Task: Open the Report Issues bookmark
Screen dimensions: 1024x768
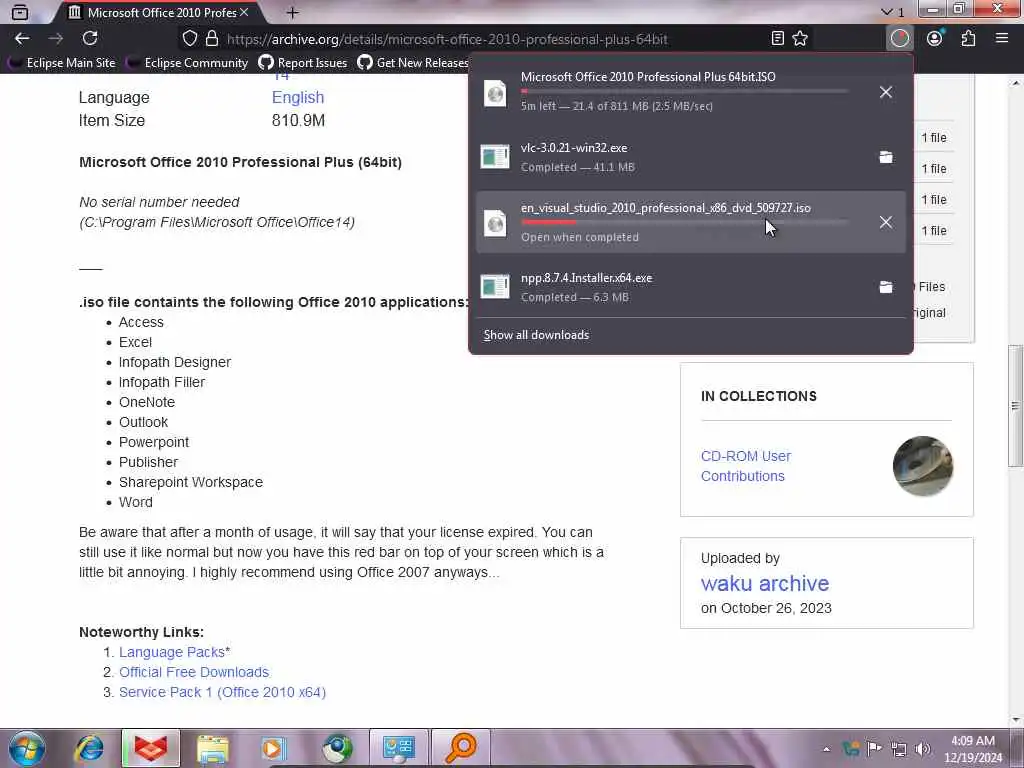Action: (303, 63)
